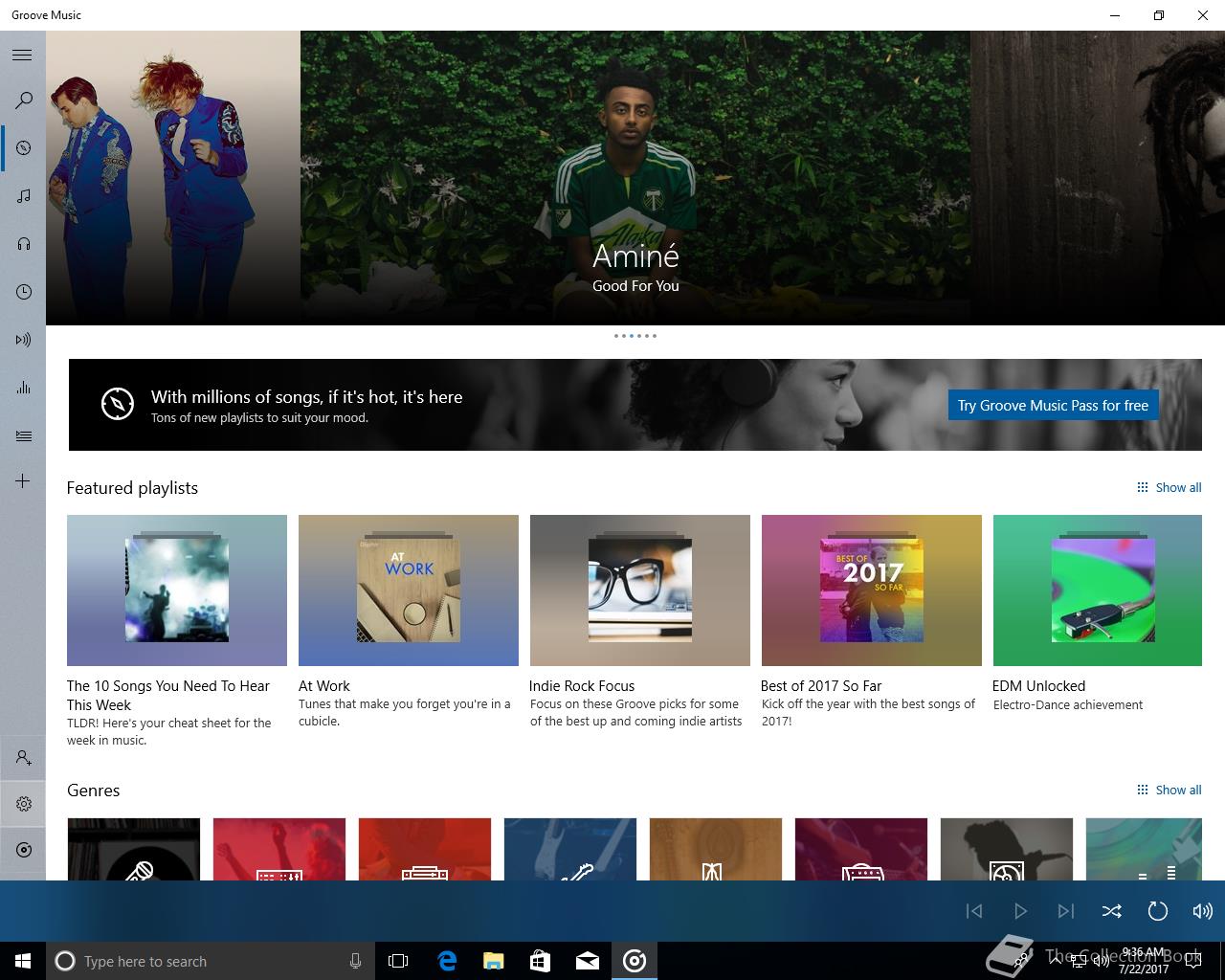Viewport: 1225px width, 980px height.
Task: Click the 'Indie Rock Focus' title text
Action: [x=582, y=685]
